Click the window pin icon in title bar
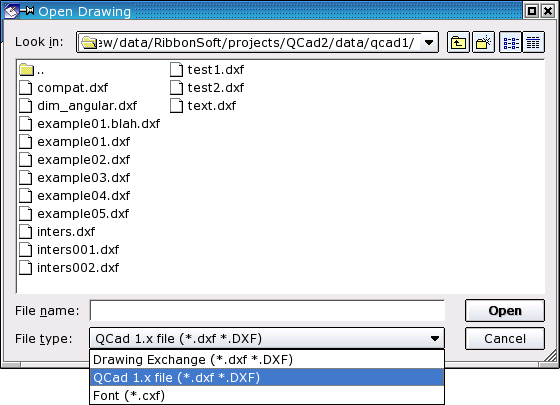Screen dimensions: 560x405 coord(27,11)
